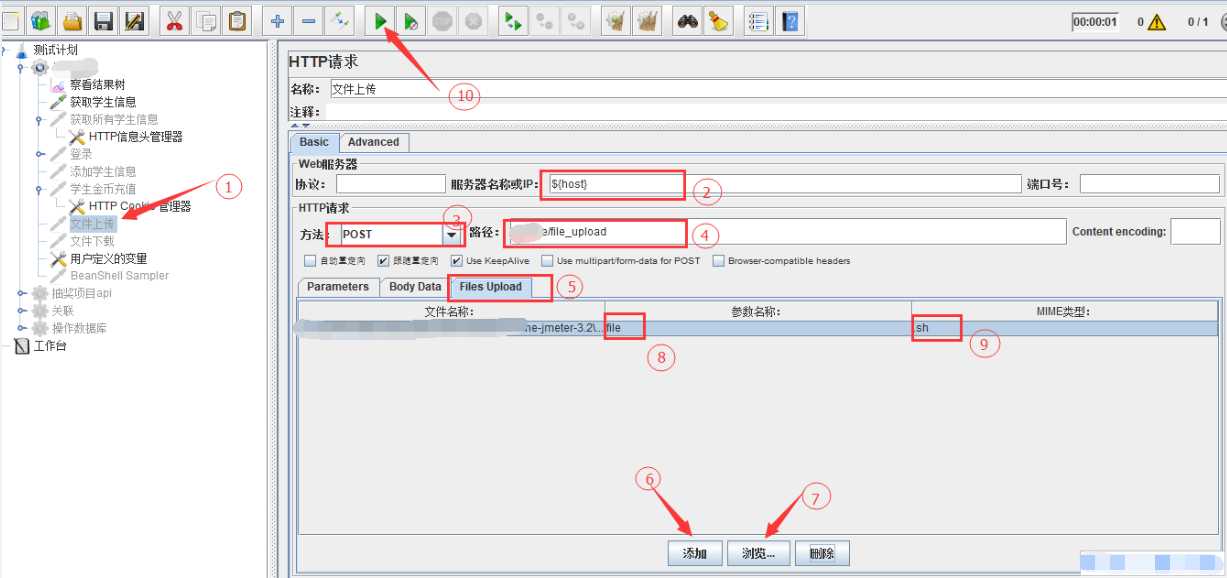Click the 服务器名称或IP field with ${host}
The width and height of the screenshot is (1227, 578).
click(x=782, y=184)
